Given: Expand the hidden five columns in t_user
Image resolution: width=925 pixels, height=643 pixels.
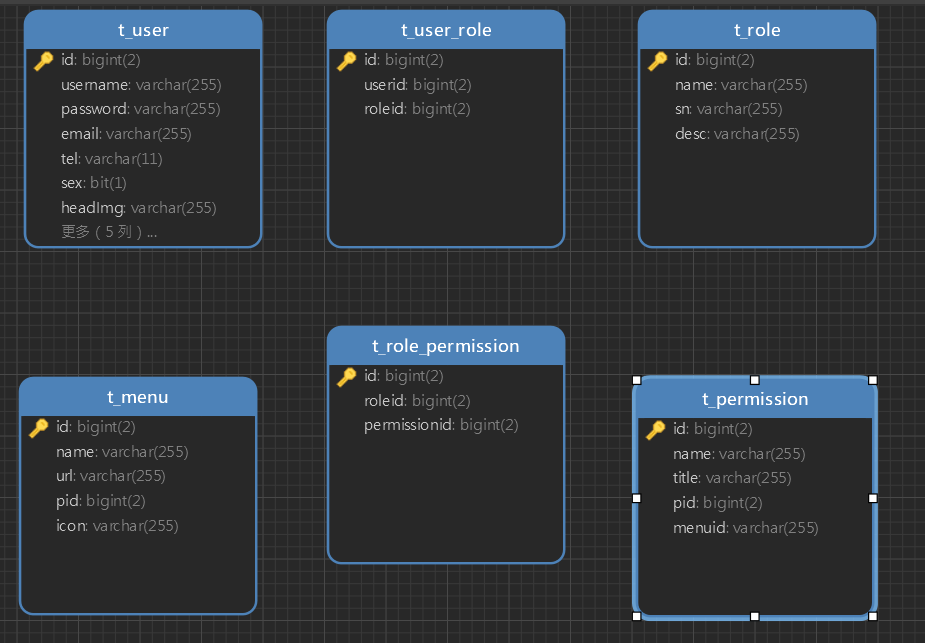Looking at the screenshot, I should [x=108, y=232].
